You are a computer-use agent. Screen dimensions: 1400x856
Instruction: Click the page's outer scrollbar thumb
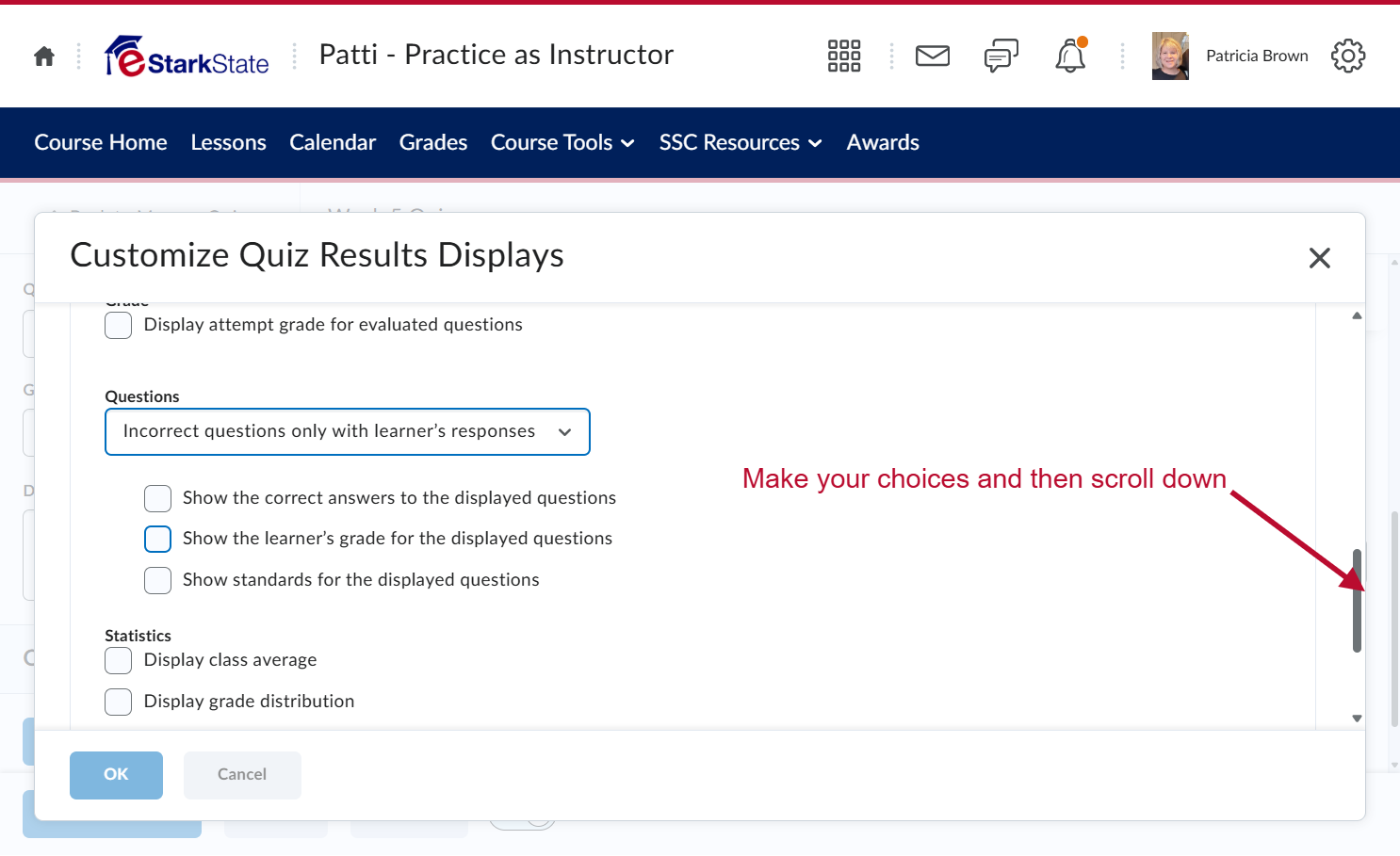pos(1394,619)
